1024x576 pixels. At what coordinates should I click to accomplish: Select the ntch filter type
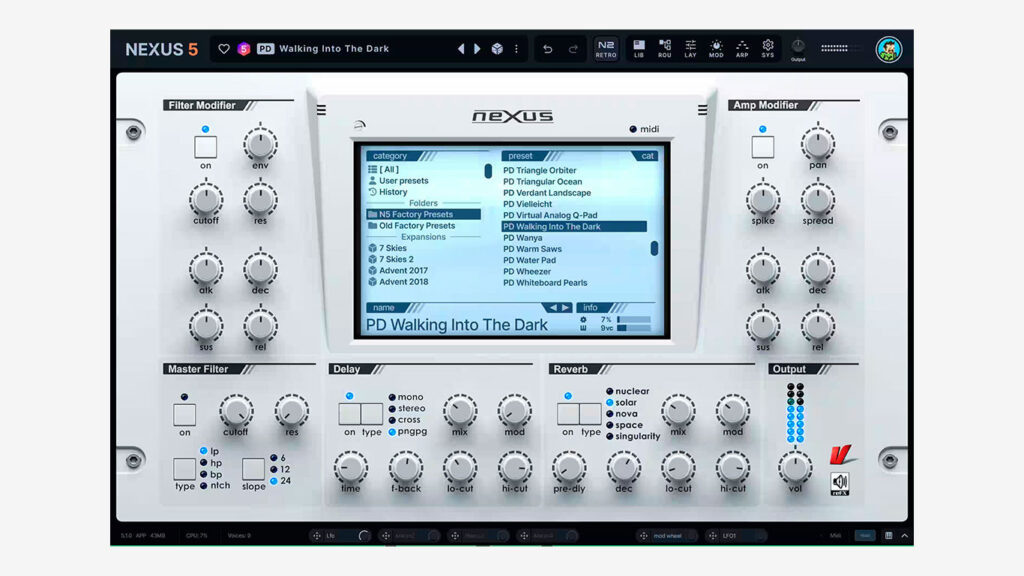[215, 486]
